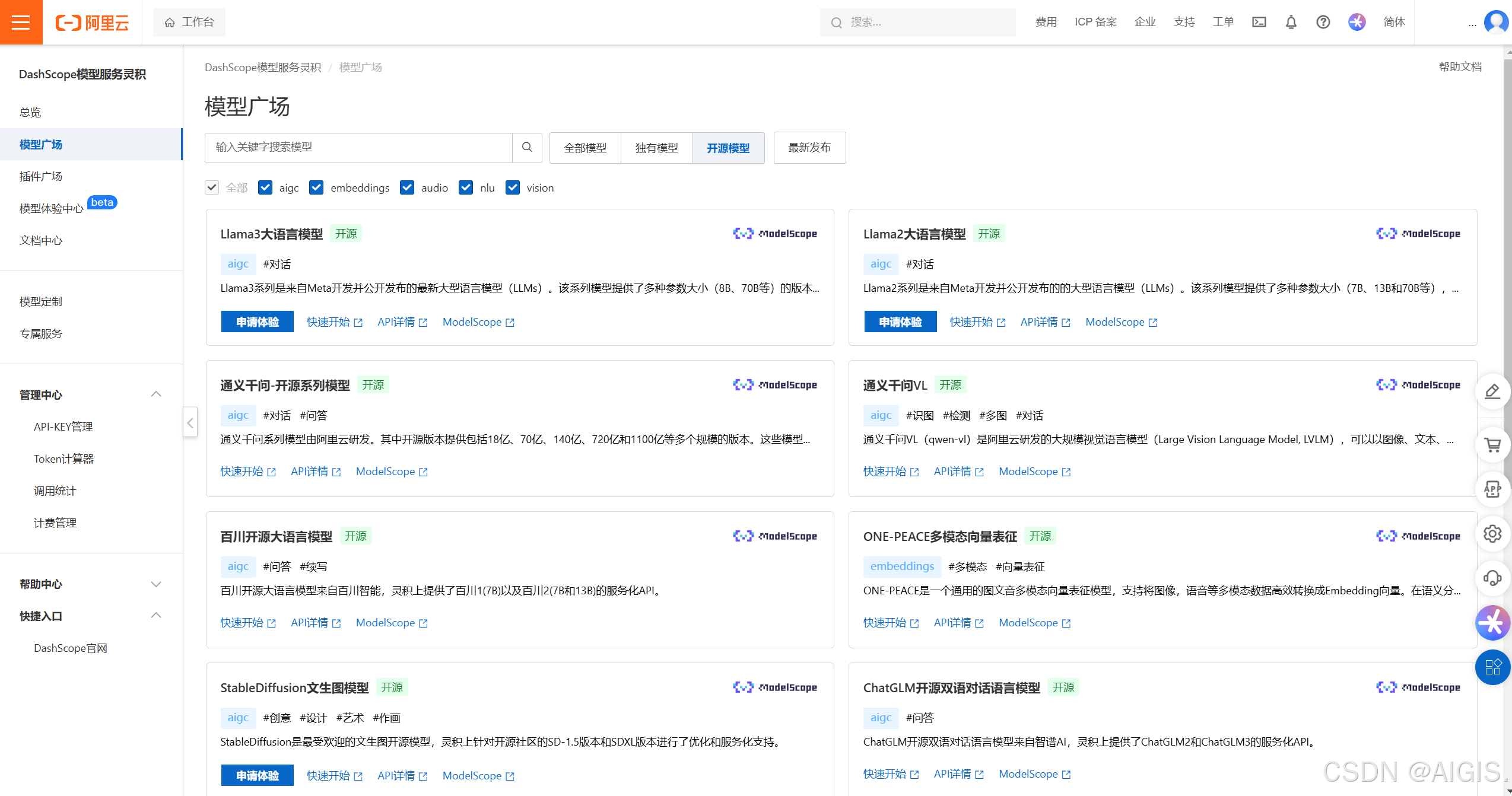Open API详情 link on 通义千问VL card
The image size is (1512, 796).
pos(958,472)
